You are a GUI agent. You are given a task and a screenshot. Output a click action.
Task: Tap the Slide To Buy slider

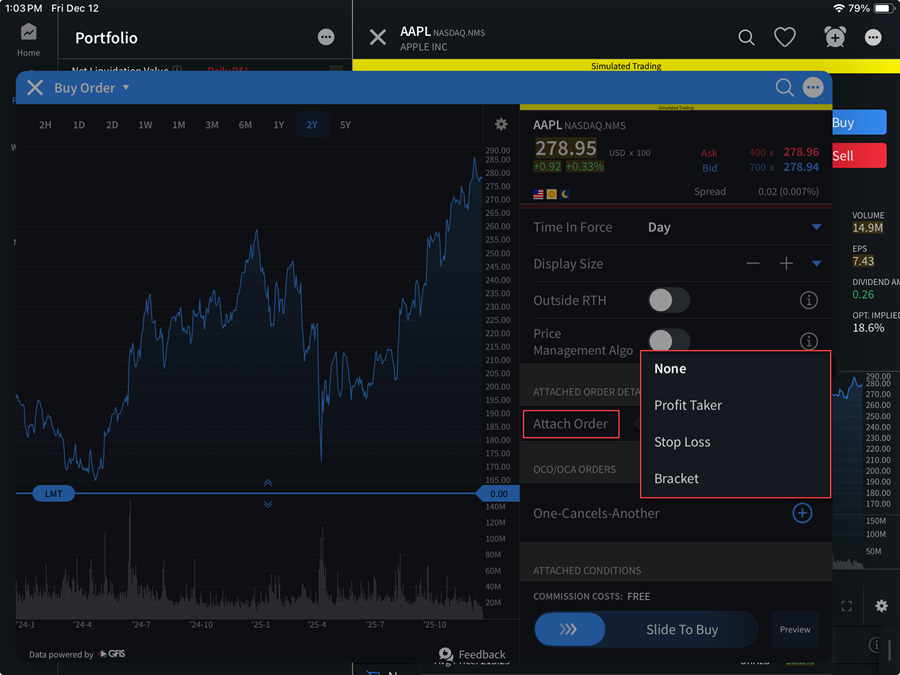point(570,630)
